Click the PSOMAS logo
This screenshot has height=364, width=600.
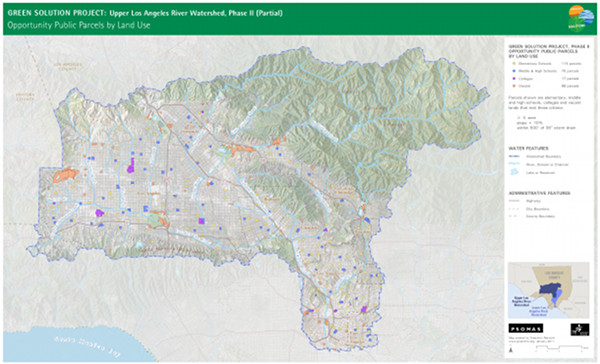(x=525, y=328)
